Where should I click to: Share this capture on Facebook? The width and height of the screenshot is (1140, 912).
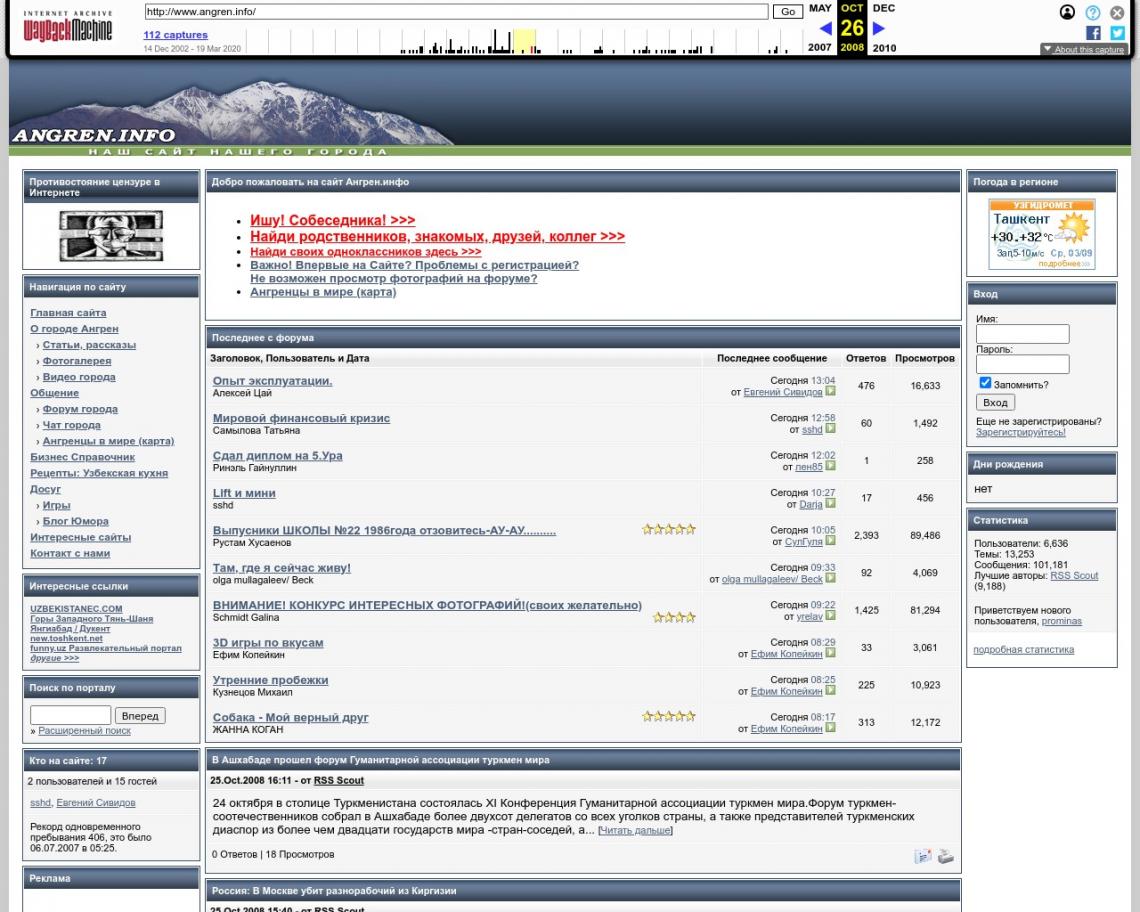(1093, 33)
